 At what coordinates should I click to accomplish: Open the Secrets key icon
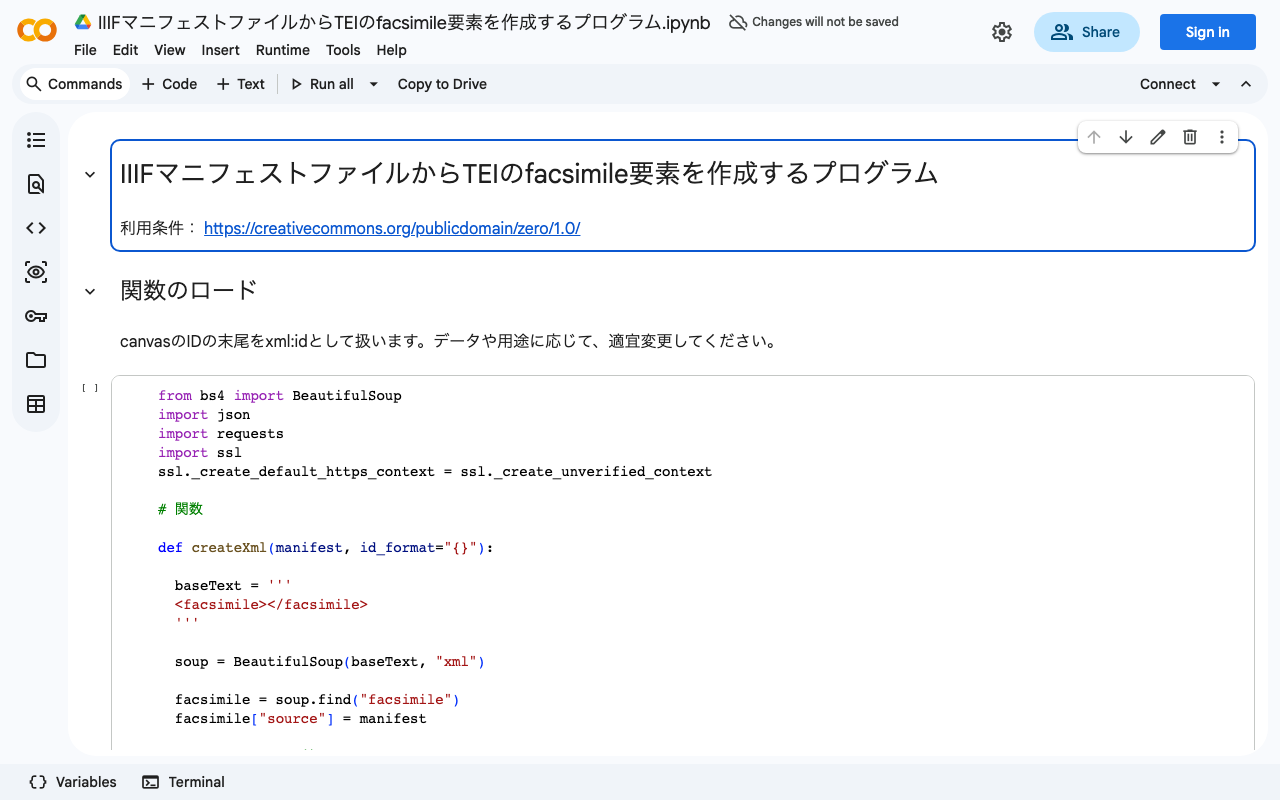click(x=36, y=316)
